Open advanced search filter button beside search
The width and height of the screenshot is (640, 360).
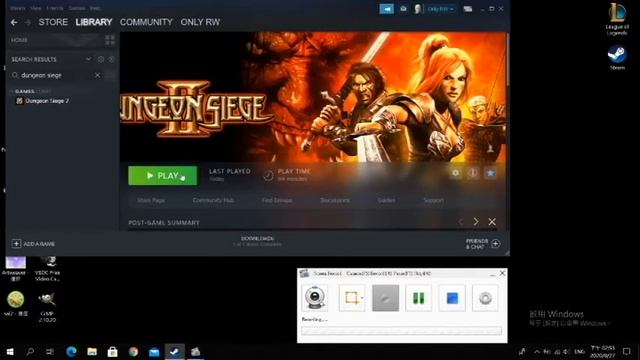pyautogui.click(x=110, y=75)
